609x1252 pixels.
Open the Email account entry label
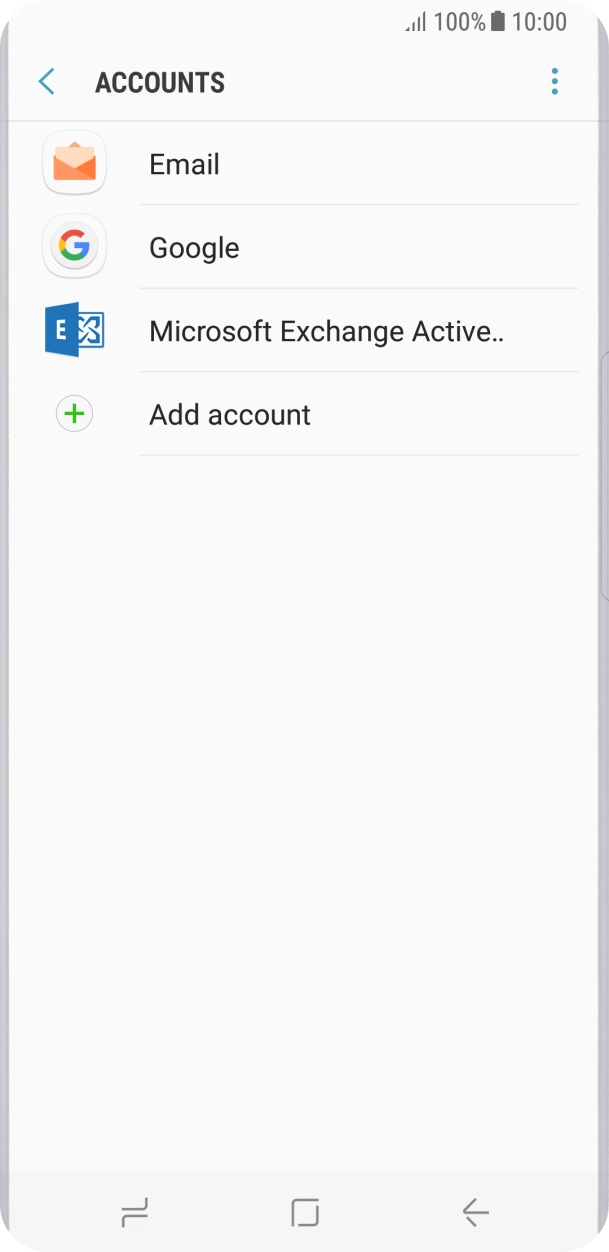184,164
